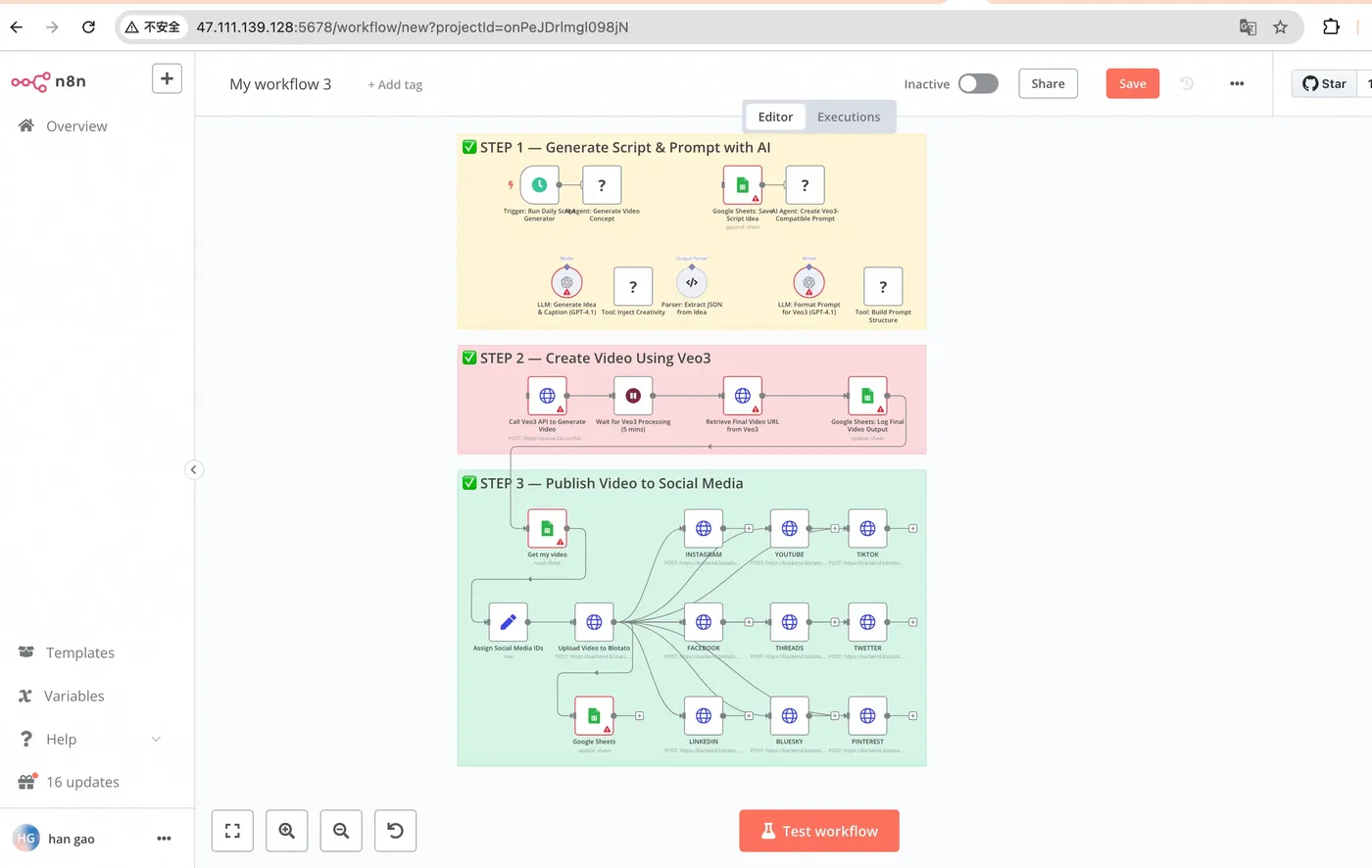Select the STEP 2 sticky note title
1372x868 pixels.
586,358
